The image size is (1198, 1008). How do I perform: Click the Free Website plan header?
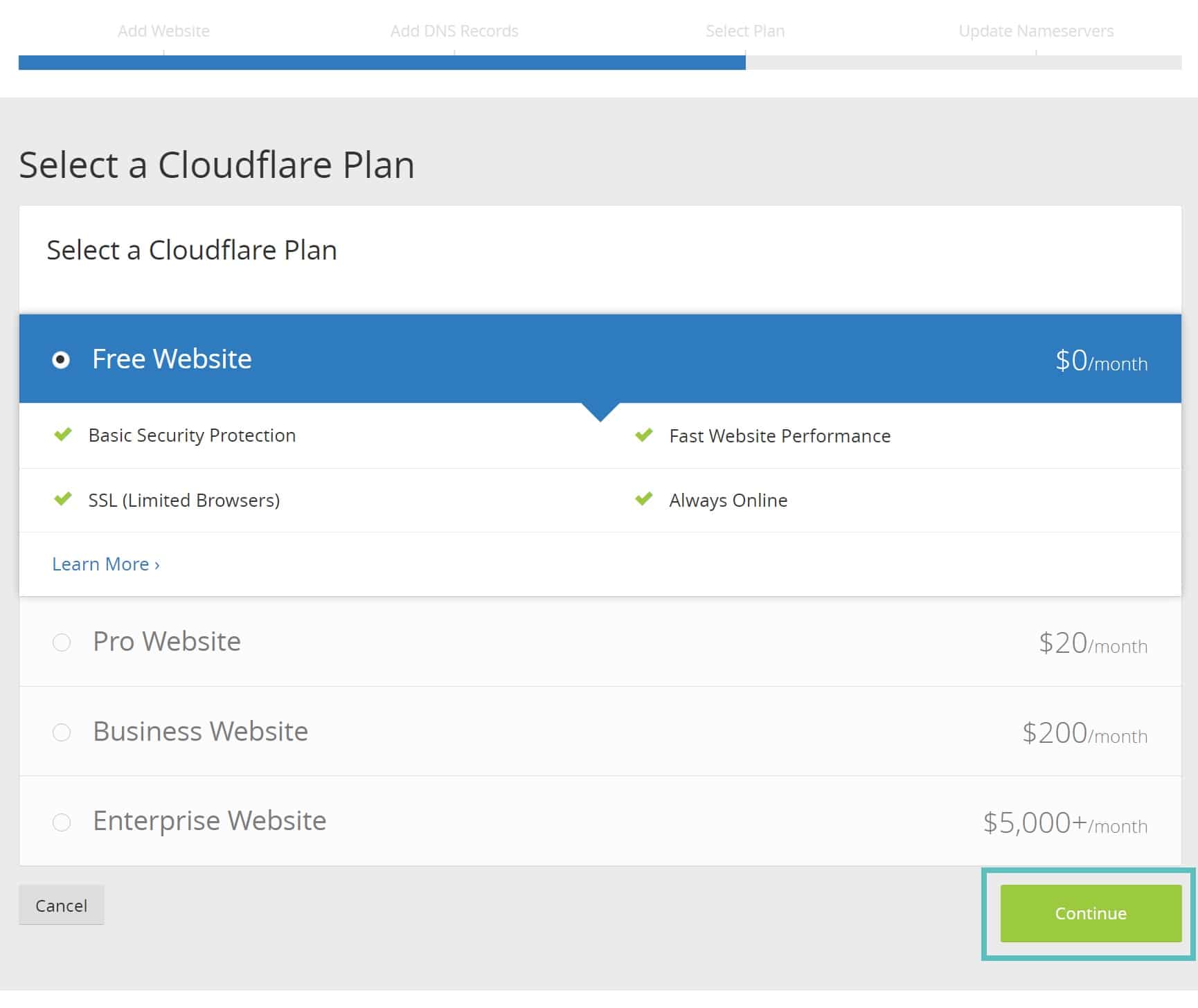pyautogui.click(x=171, y=359)
